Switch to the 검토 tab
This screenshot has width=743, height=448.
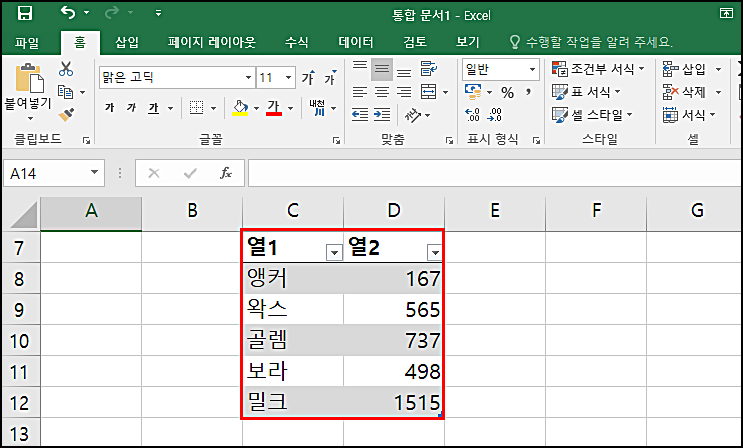point(415,43)
